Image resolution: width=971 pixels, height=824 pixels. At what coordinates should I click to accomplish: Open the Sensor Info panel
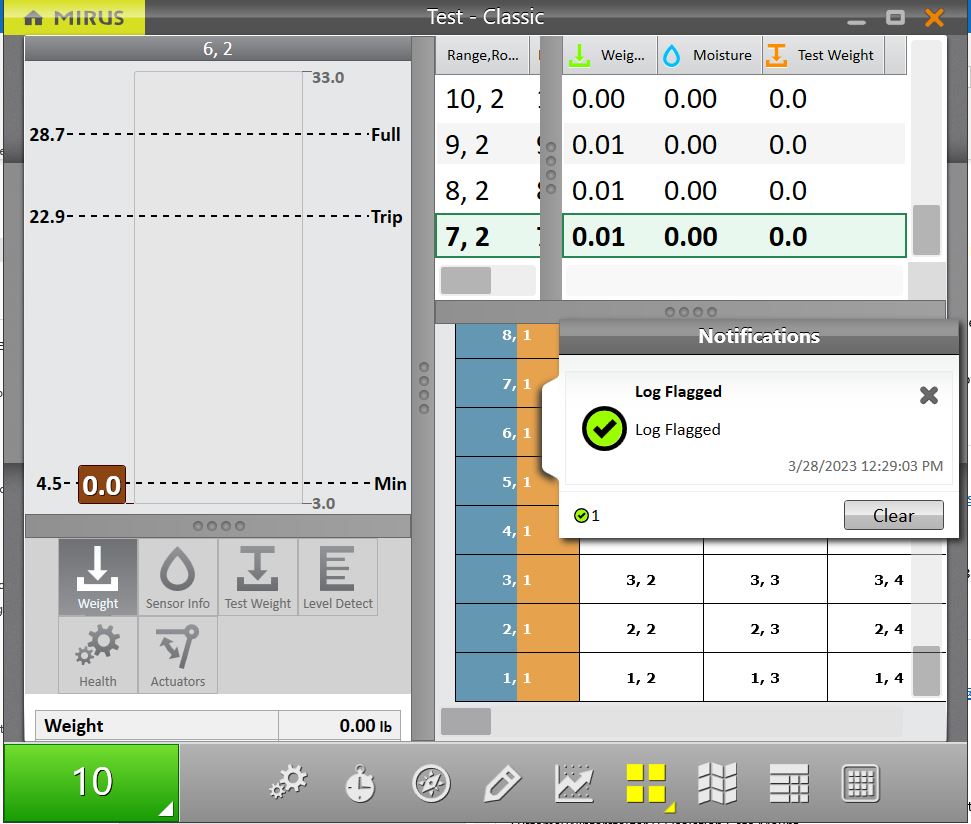[178, 577]
